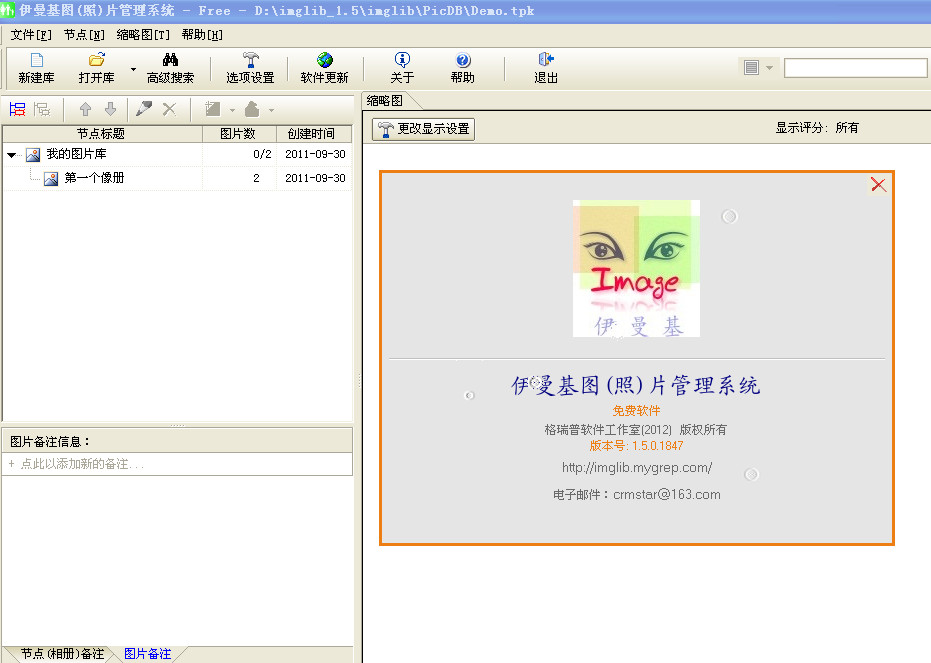Click the search input field in toolbar
This screenshot has height=663, width=931.
[855, 68]
